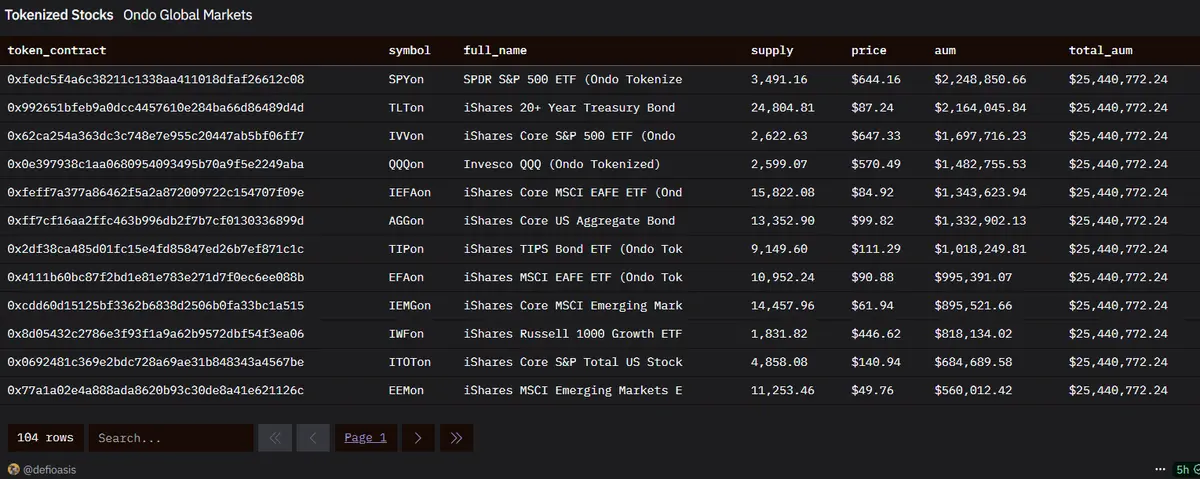Image resolution: width=1200 pixels, height=479 pixels.
Task: Click iShares TIPS Bond ETF name
Action: pos(573,249)
